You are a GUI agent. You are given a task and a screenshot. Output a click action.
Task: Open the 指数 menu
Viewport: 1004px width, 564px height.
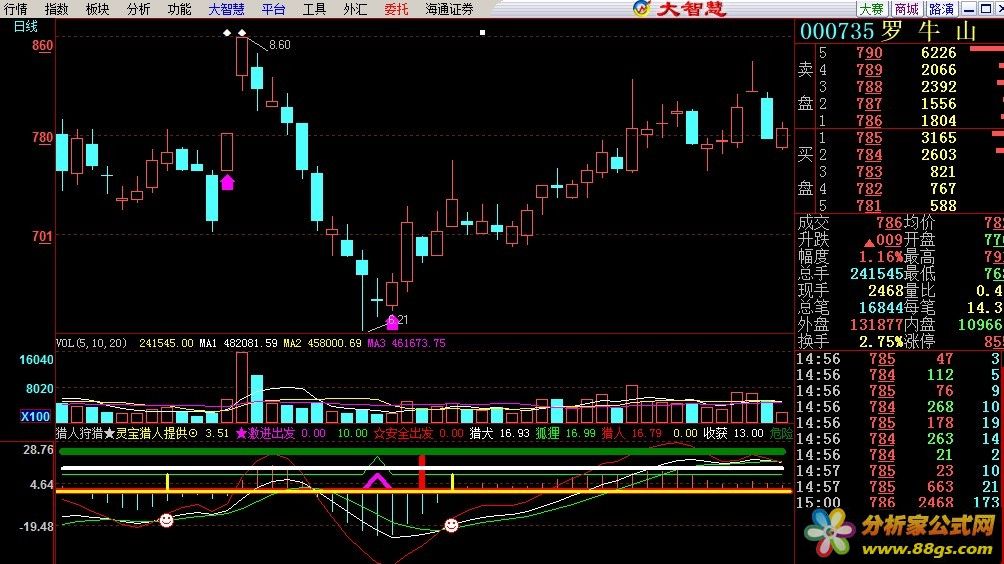[56, 9]
